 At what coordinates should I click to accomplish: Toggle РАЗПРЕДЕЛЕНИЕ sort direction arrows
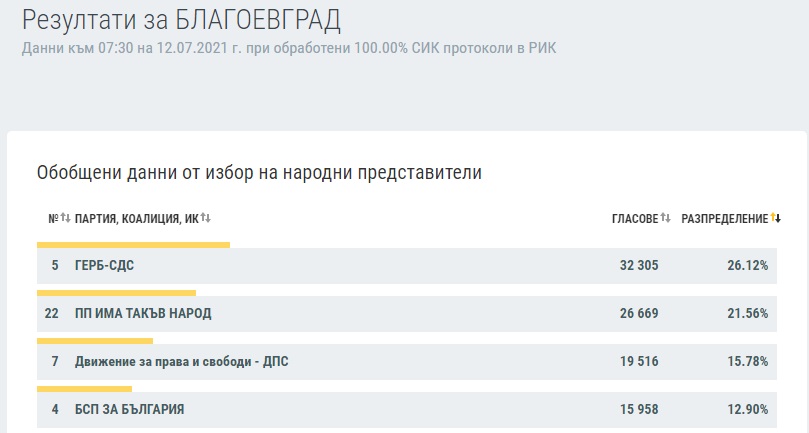[775, 218]
